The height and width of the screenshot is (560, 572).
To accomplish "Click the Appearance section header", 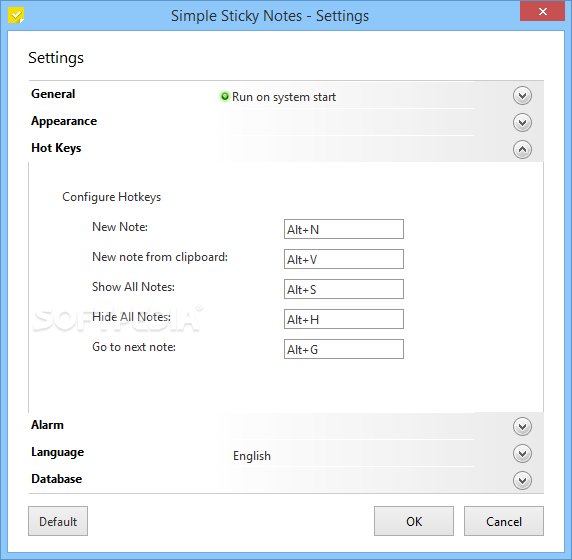I will (64, 121).
